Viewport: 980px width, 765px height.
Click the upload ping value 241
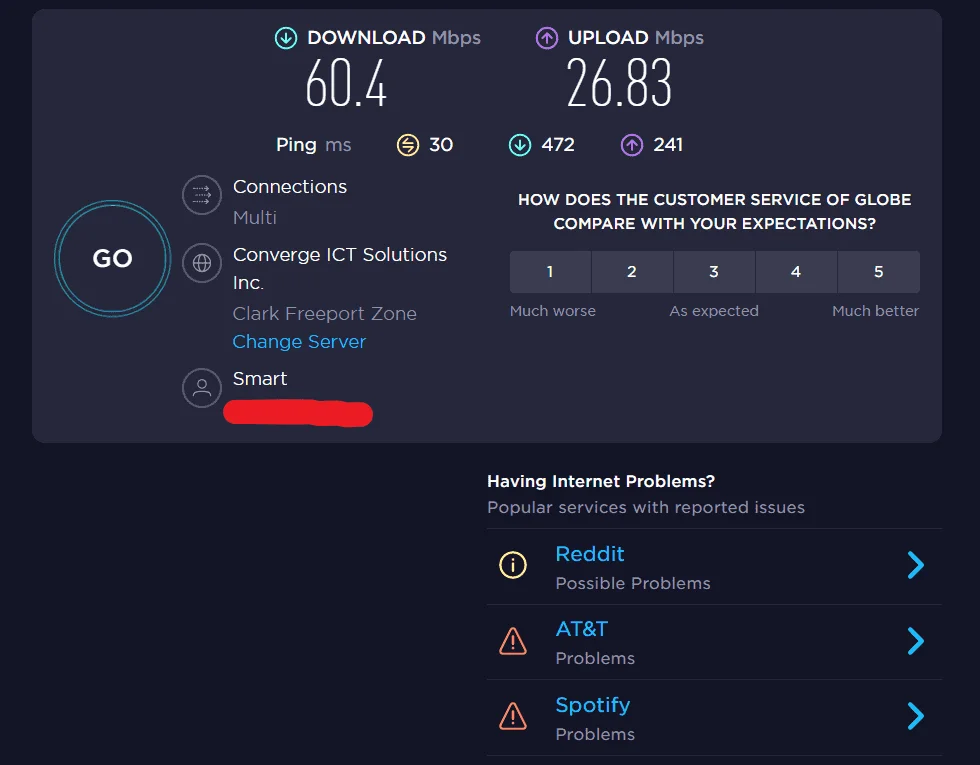point(668,145)
